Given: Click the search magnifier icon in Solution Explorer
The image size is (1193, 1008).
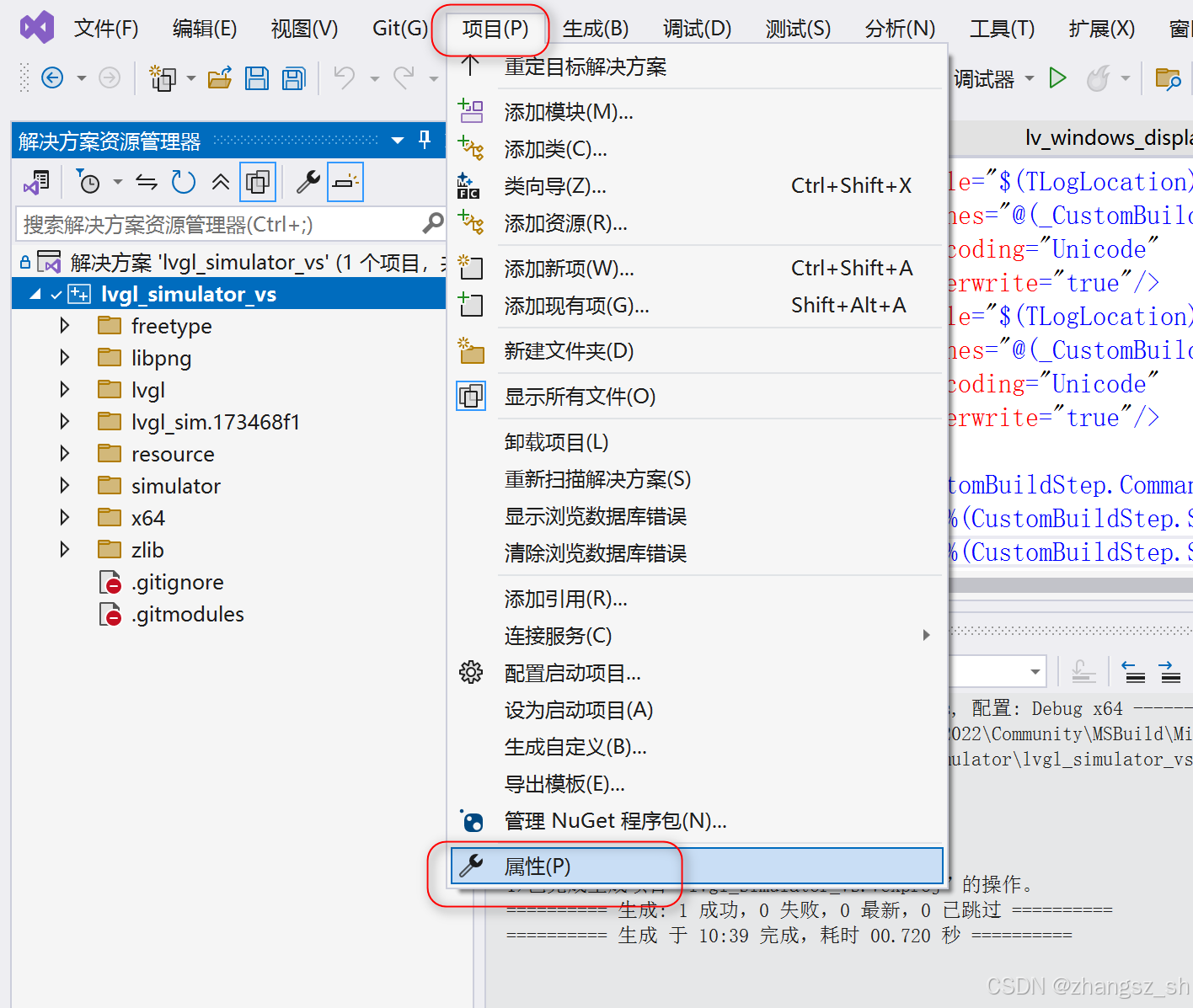Looking at the screenshot, I should tap(432, 223).
